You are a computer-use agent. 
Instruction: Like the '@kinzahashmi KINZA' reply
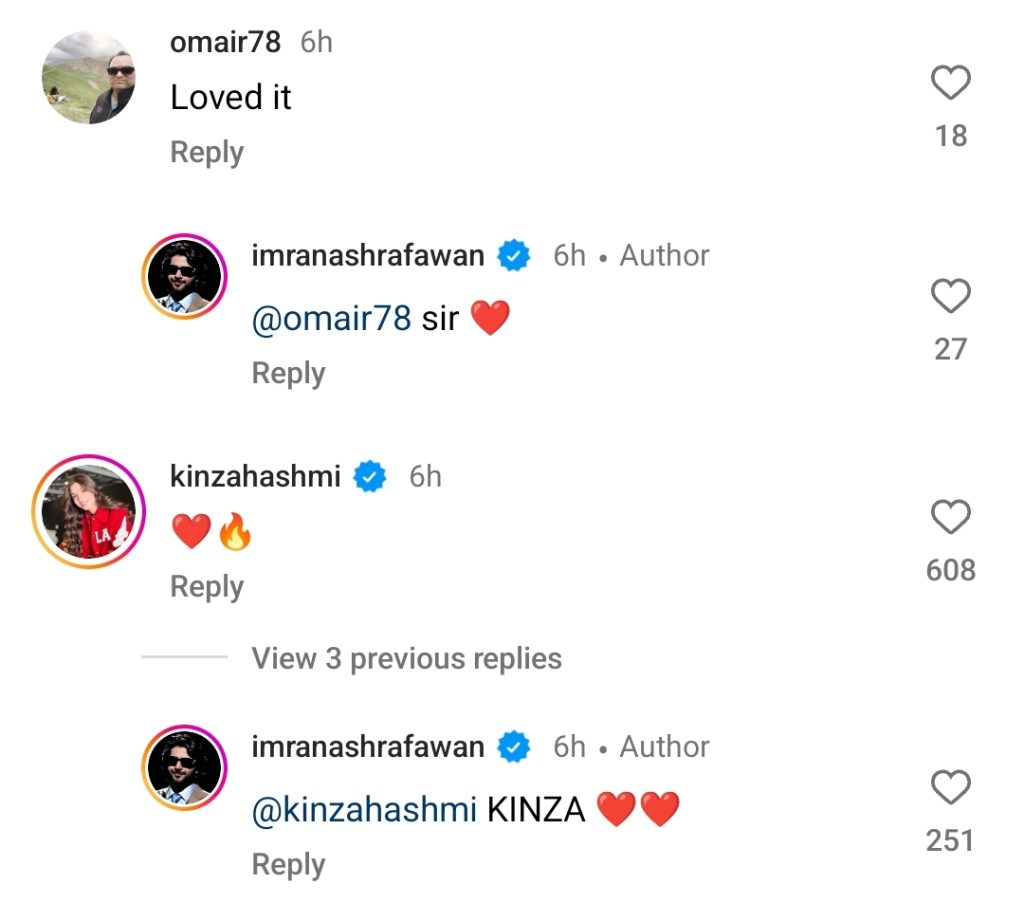coord(950,786)
